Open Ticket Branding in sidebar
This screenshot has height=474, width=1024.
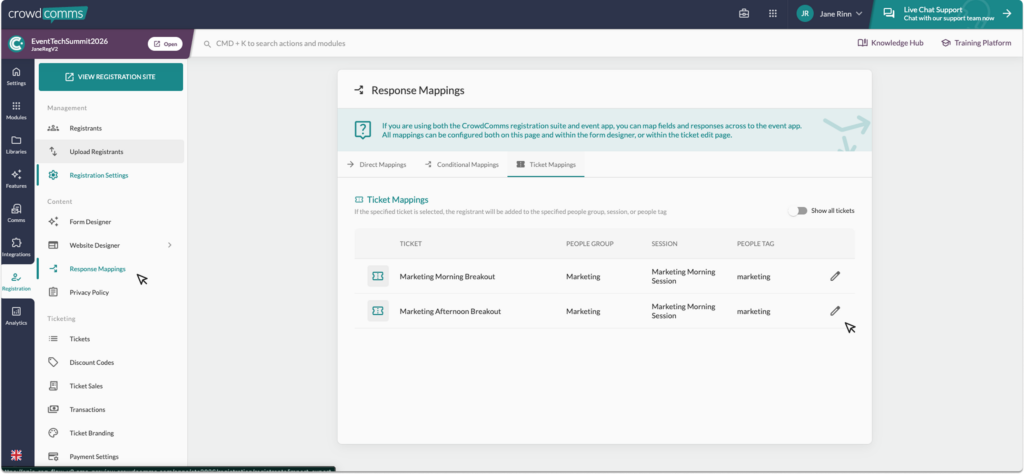[x=111, y=433]
